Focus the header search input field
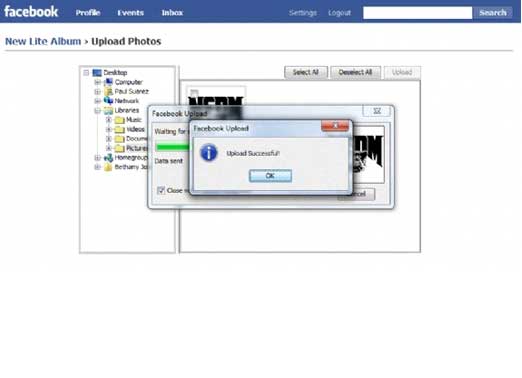Viewport: 522px width, 378px height. [417, 13]
